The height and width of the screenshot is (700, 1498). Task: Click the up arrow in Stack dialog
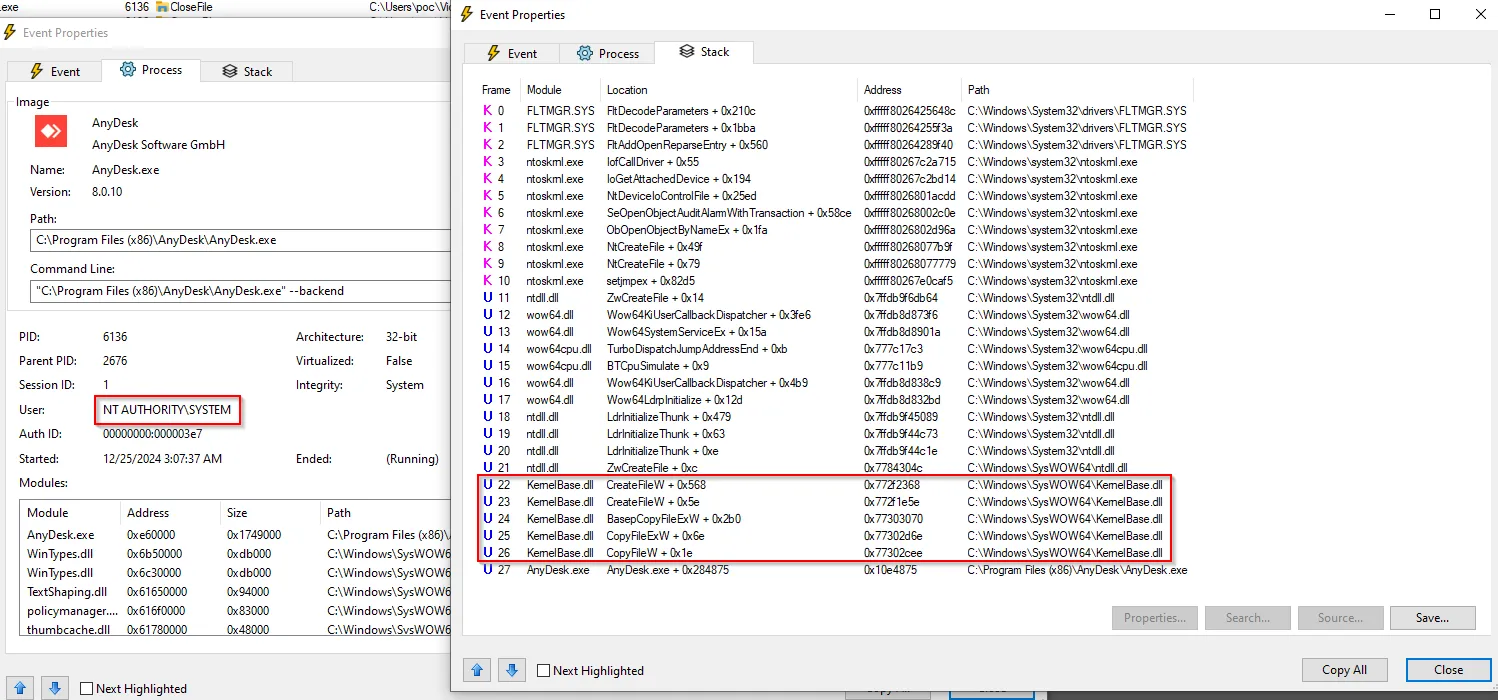[477, 670]
